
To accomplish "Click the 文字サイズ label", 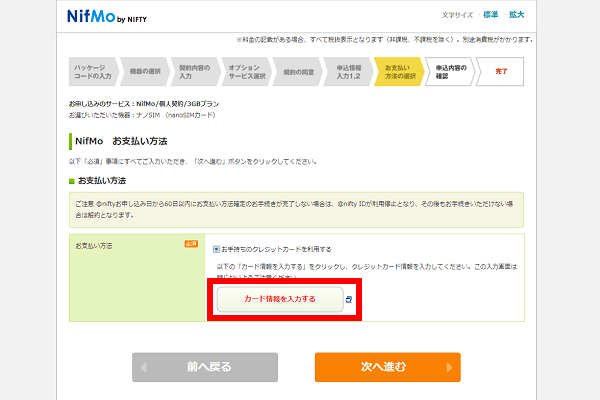I will coord(457,15).
